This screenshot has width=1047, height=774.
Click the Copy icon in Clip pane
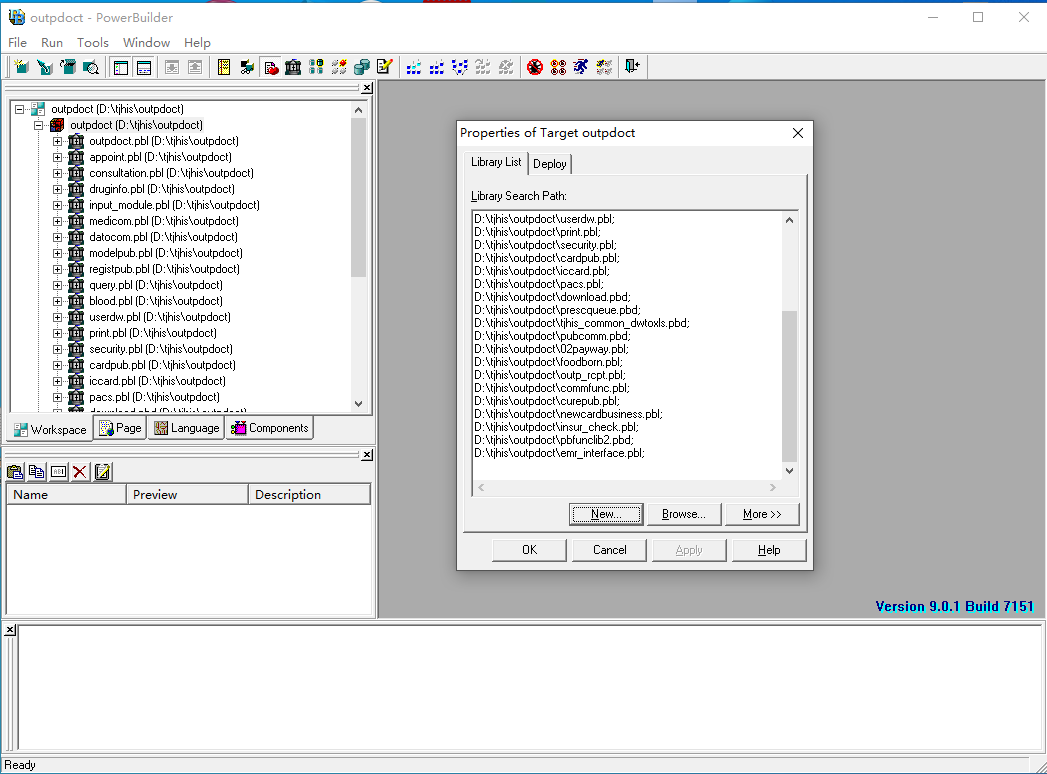[x=37, y=472]
